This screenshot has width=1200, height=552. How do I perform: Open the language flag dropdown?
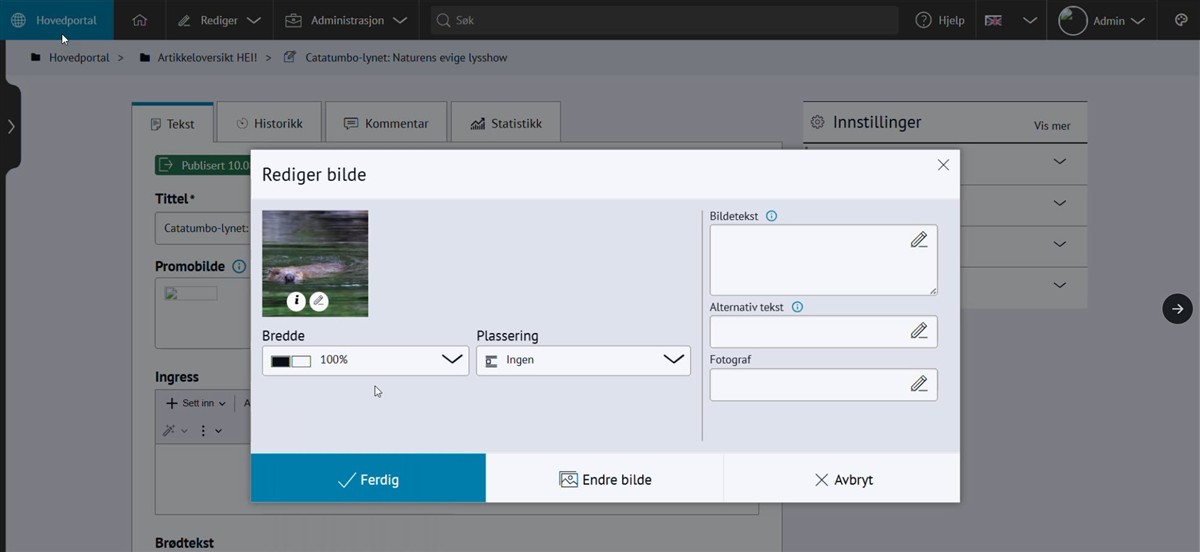1011,20
